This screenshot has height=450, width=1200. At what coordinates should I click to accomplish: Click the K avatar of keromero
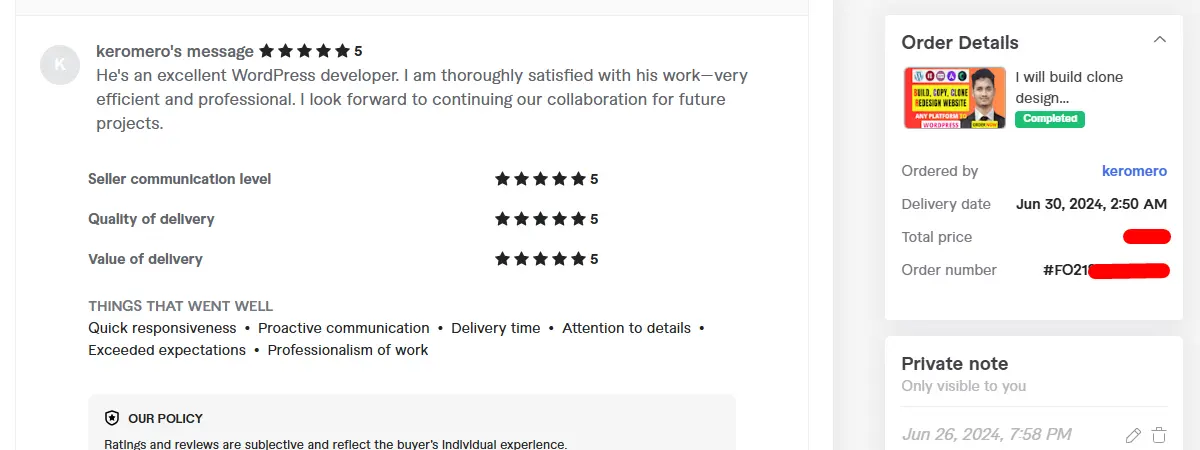[x=60, y=65]
